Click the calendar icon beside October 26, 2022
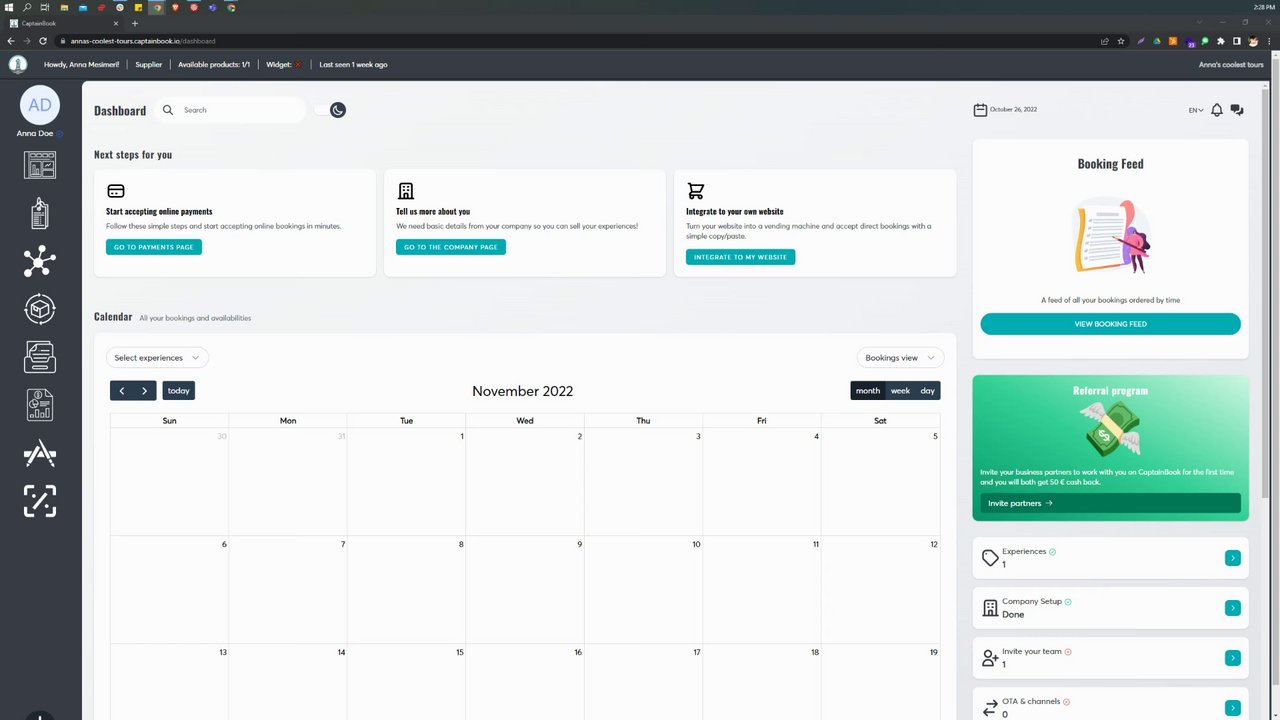The image size is (1280, 720). (x=980, y=109)
